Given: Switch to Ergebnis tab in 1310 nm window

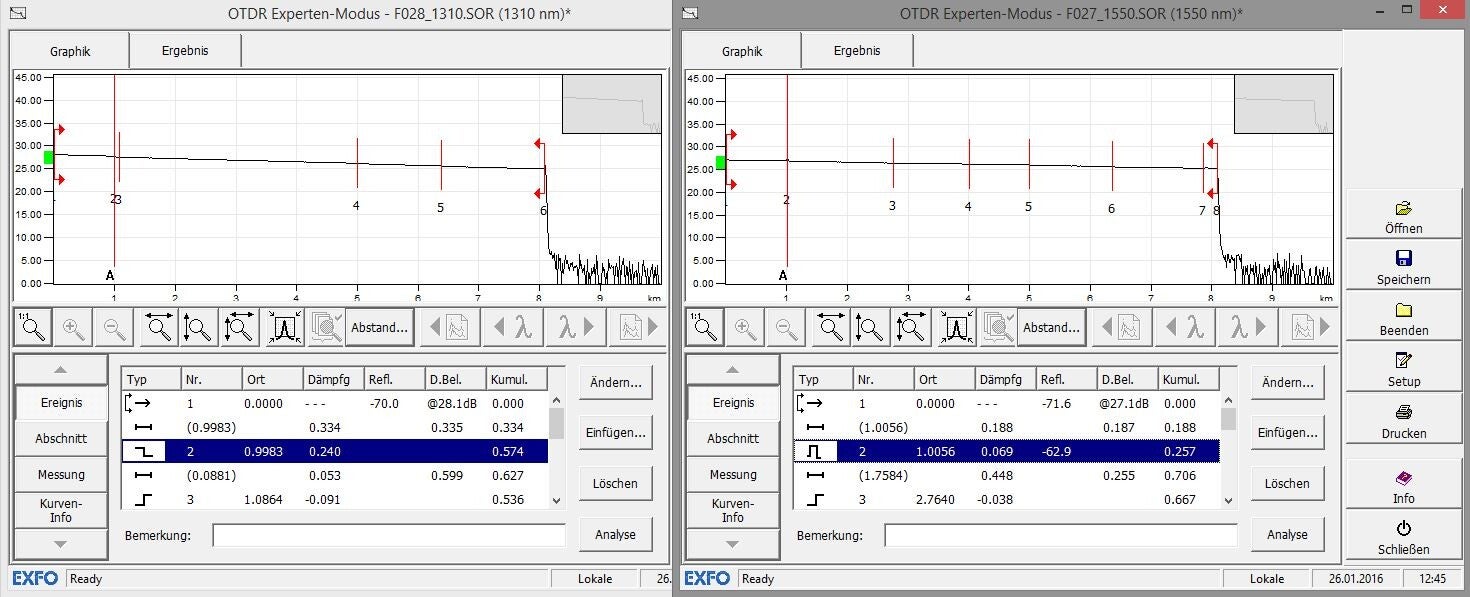Looking at the screenshot, I should click(x=185, y=50).
